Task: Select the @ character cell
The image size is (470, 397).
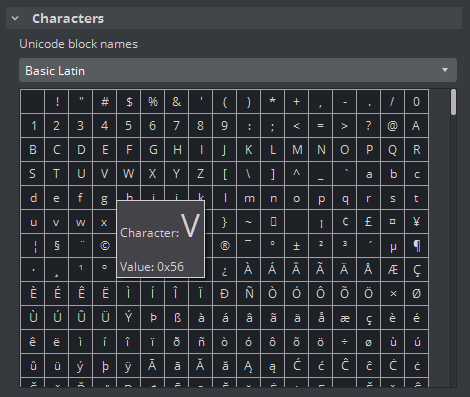Action: pyautogui.click(x=392, y=126)
